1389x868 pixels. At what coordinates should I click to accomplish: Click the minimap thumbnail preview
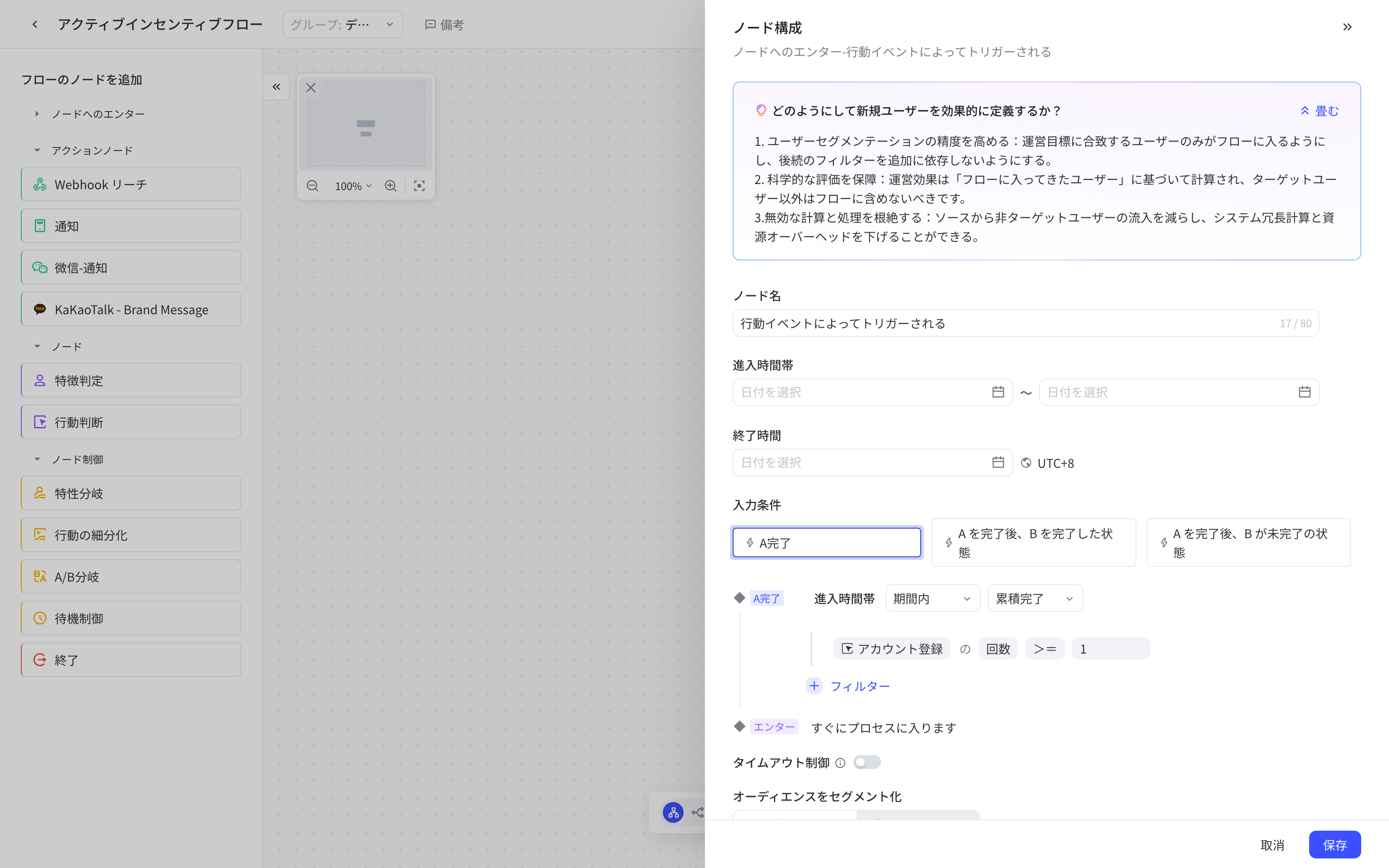(x=365, y=124)
